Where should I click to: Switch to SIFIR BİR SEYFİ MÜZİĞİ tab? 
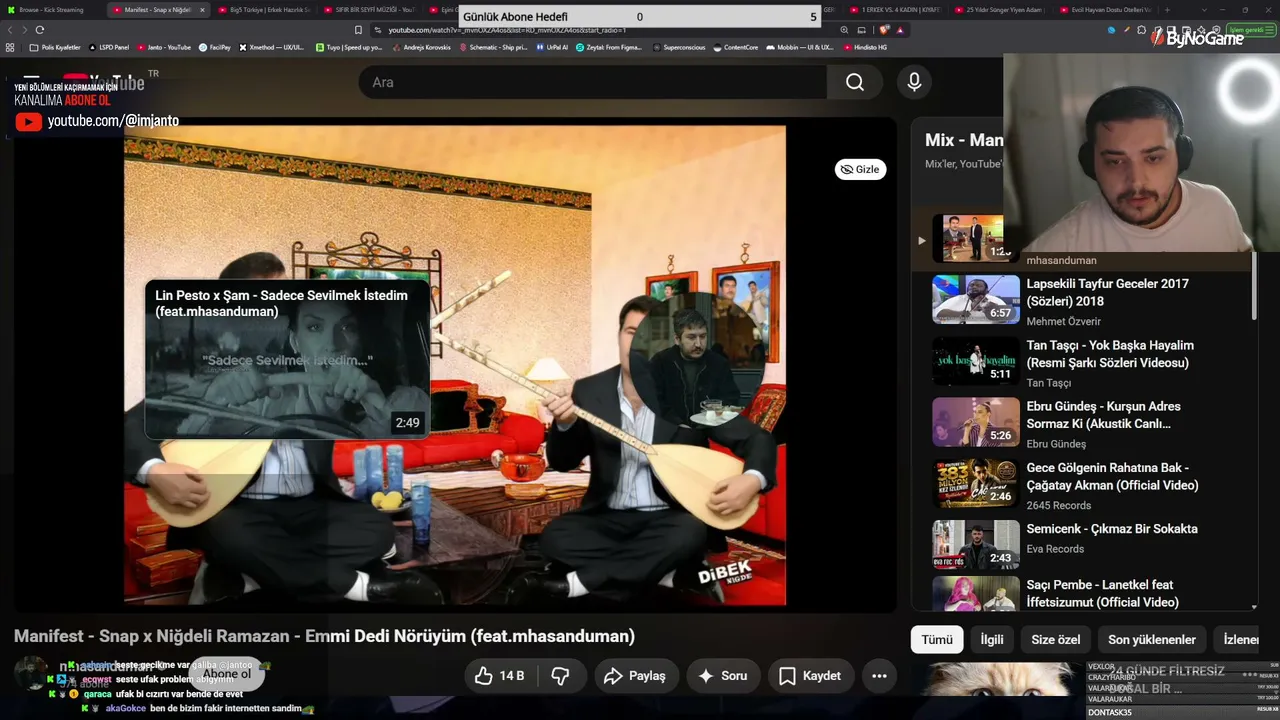tap(370, 10)
